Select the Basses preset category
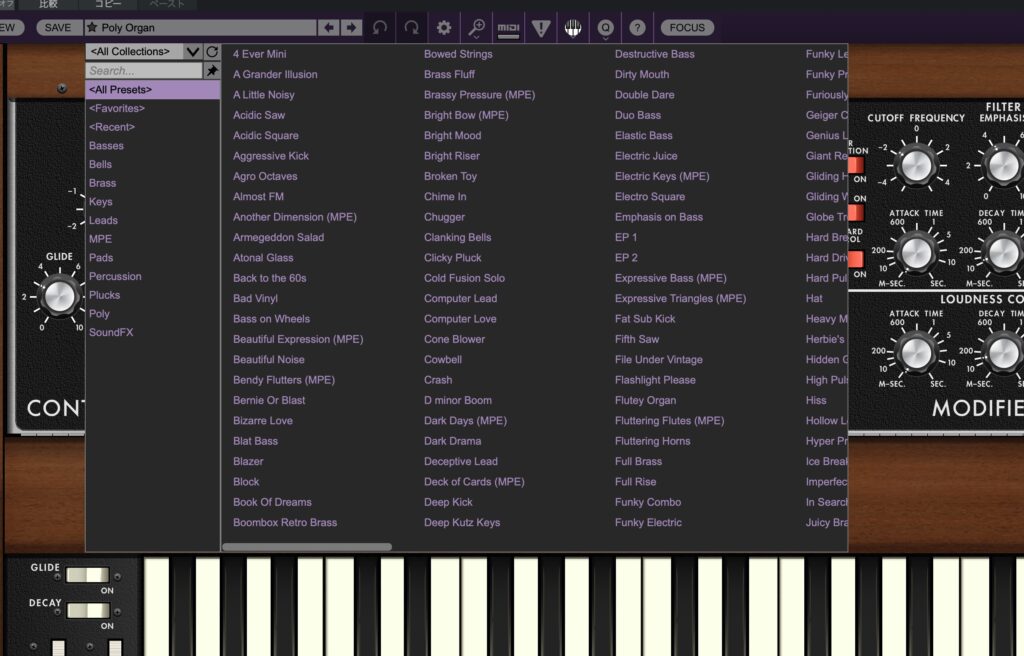This screenshot has height=656, width=1024. click(x=106, y=146)
